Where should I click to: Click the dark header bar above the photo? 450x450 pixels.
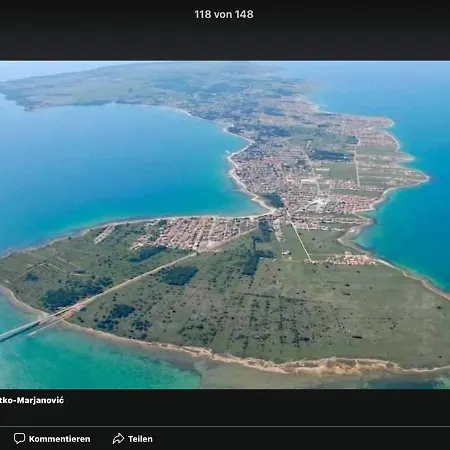coord(225,30)
